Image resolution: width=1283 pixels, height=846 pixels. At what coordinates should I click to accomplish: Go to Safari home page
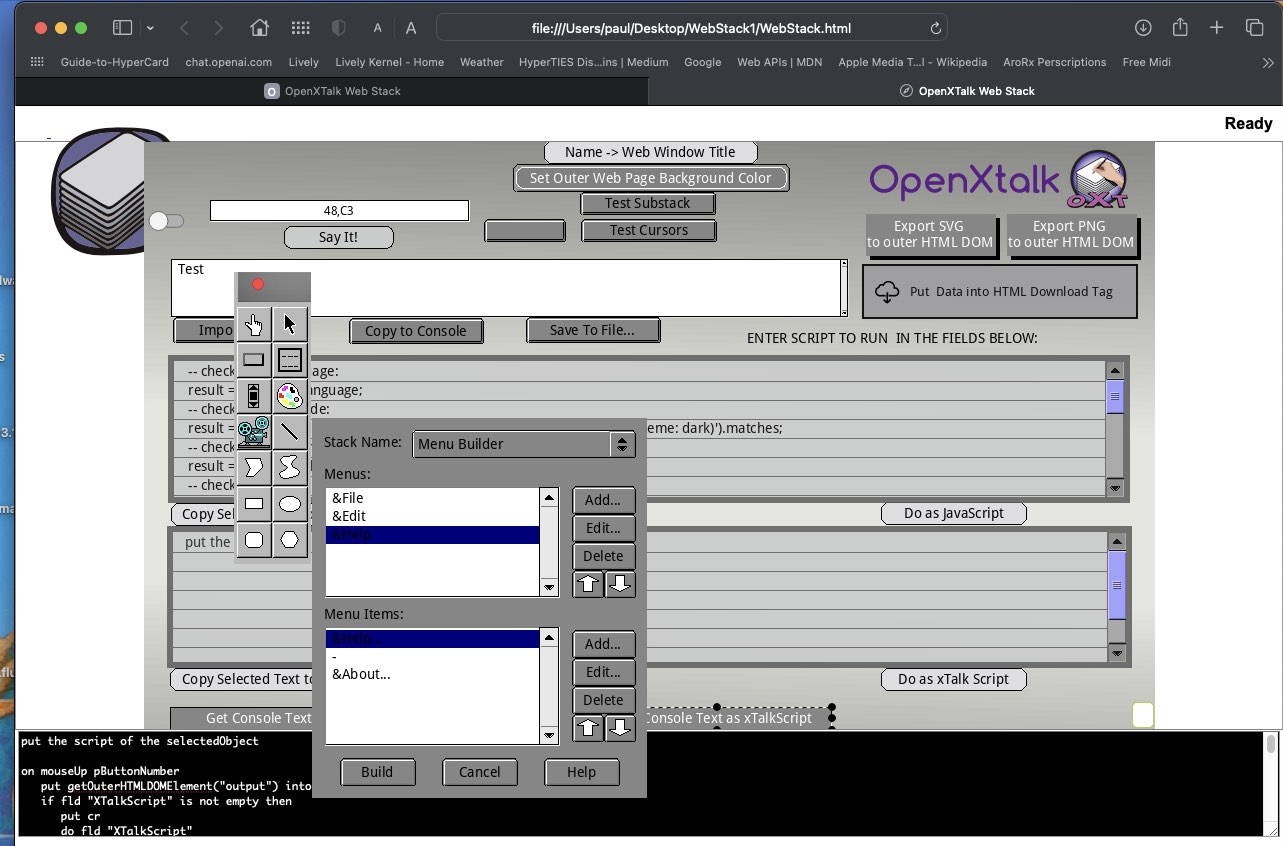click(259, 28)
